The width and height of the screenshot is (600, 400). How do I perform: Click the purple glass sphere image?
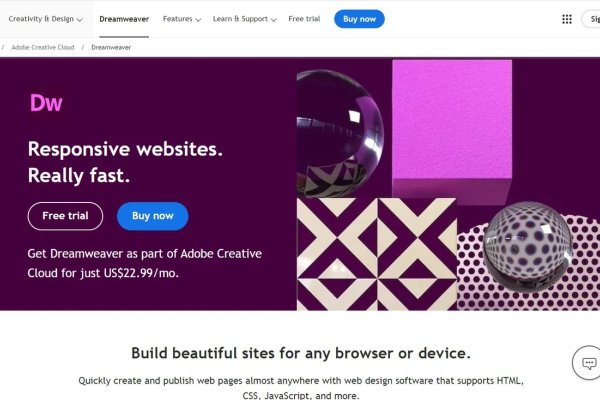pos(340,133)
